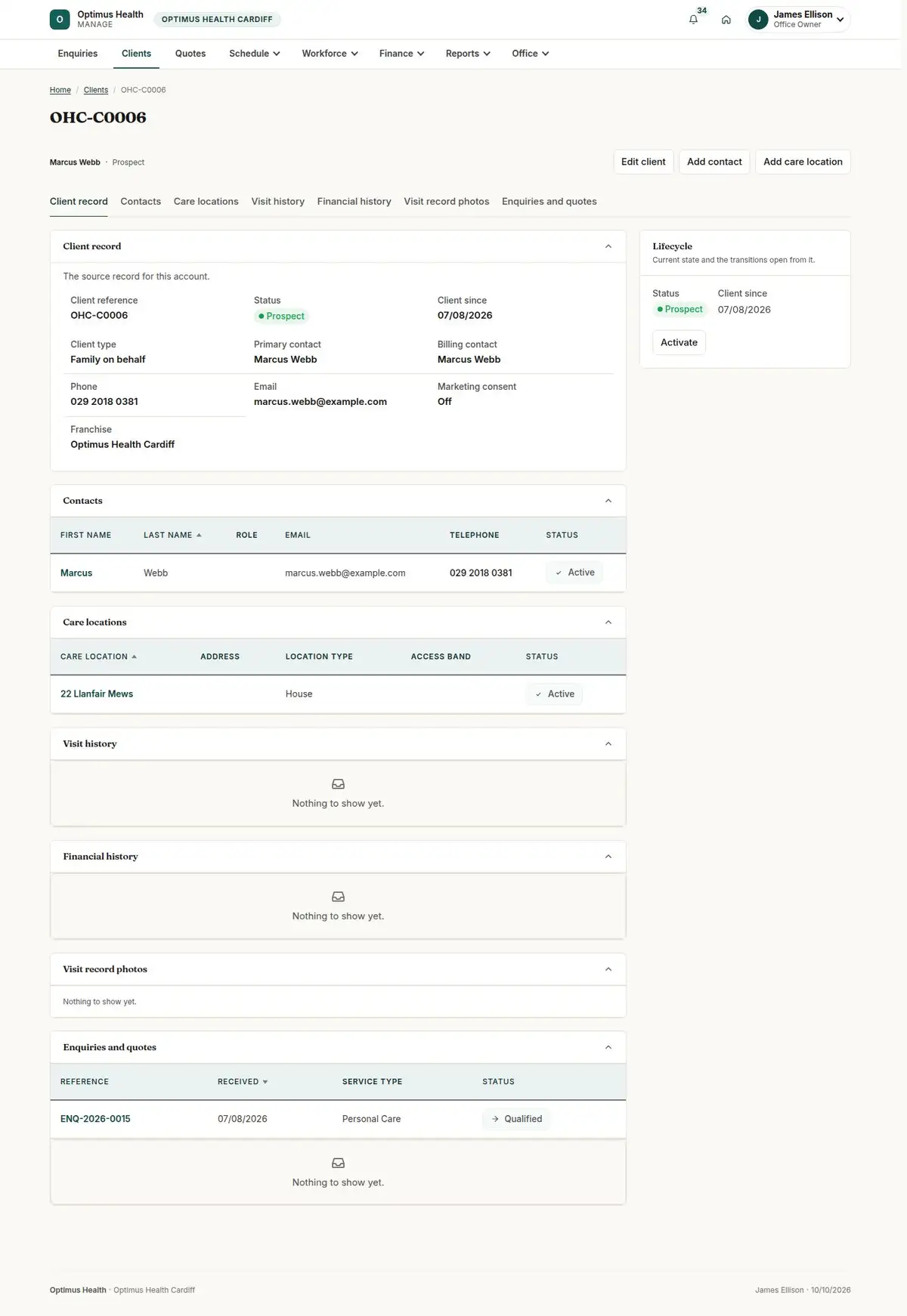Open Quotes in the navigation bar
This screenshot has width=907, height=1316.
coord(190,54)
